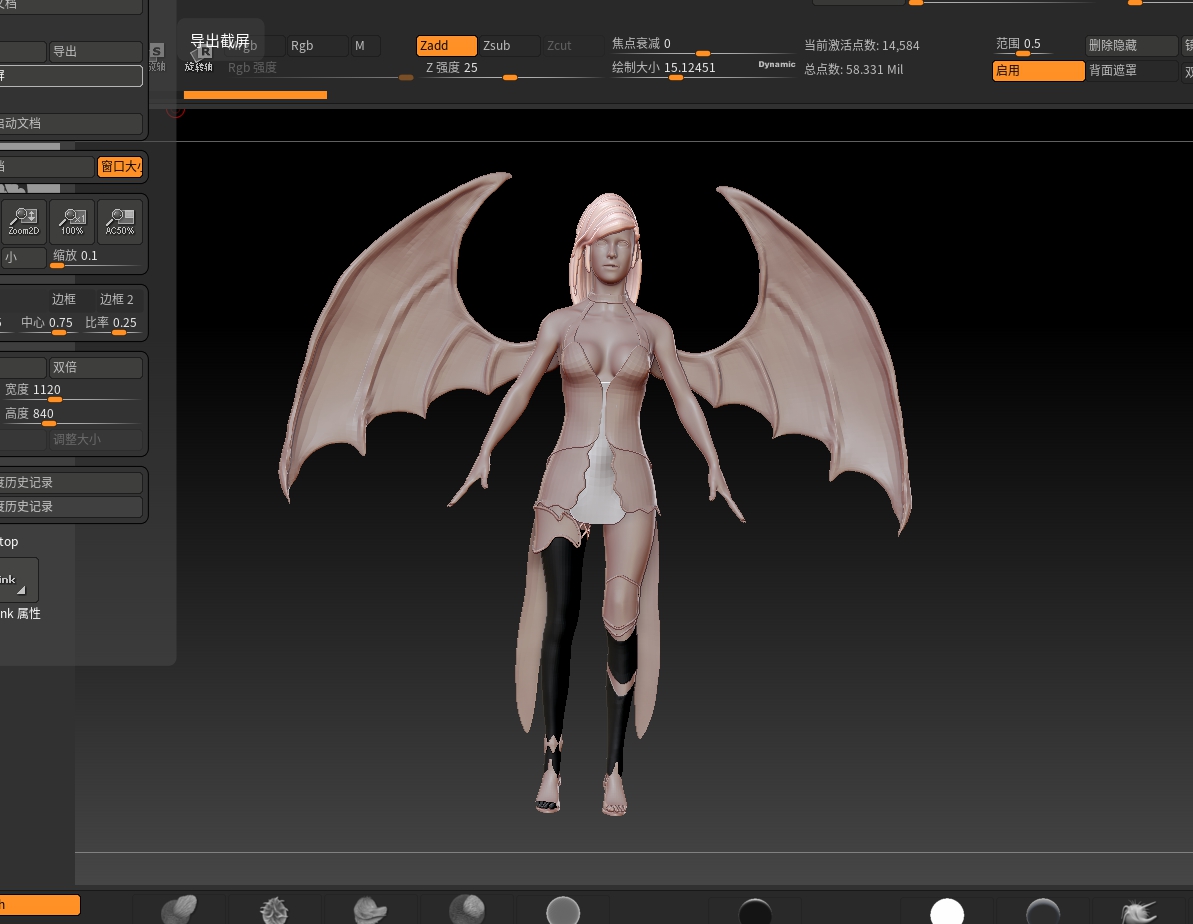Pick the grey sphere material in bottom shelf
Viewport: 1193px width, 924px height.
(x=563, y=911)
